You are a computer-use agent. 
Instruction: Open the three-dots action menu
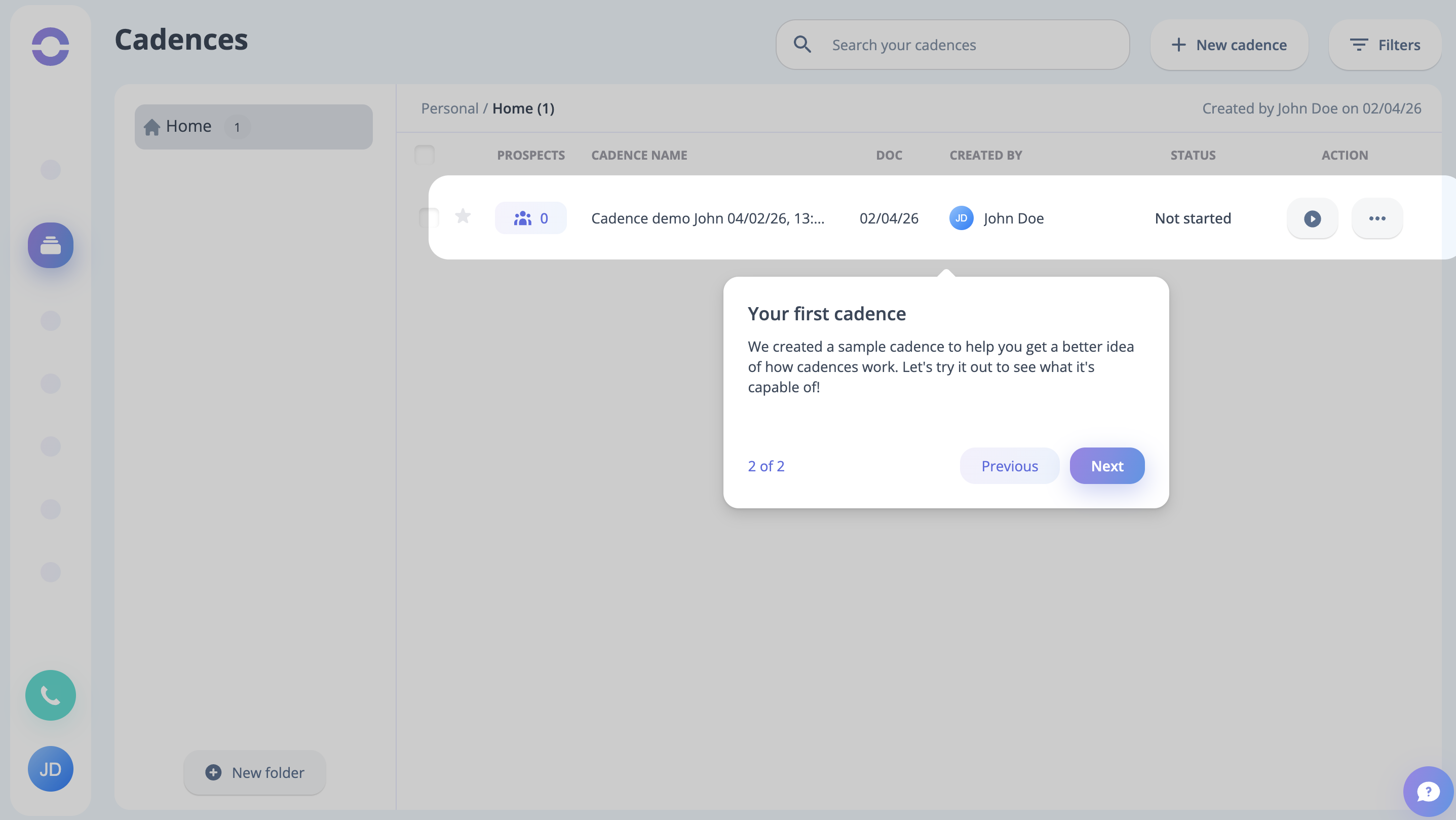point(1377,218)
